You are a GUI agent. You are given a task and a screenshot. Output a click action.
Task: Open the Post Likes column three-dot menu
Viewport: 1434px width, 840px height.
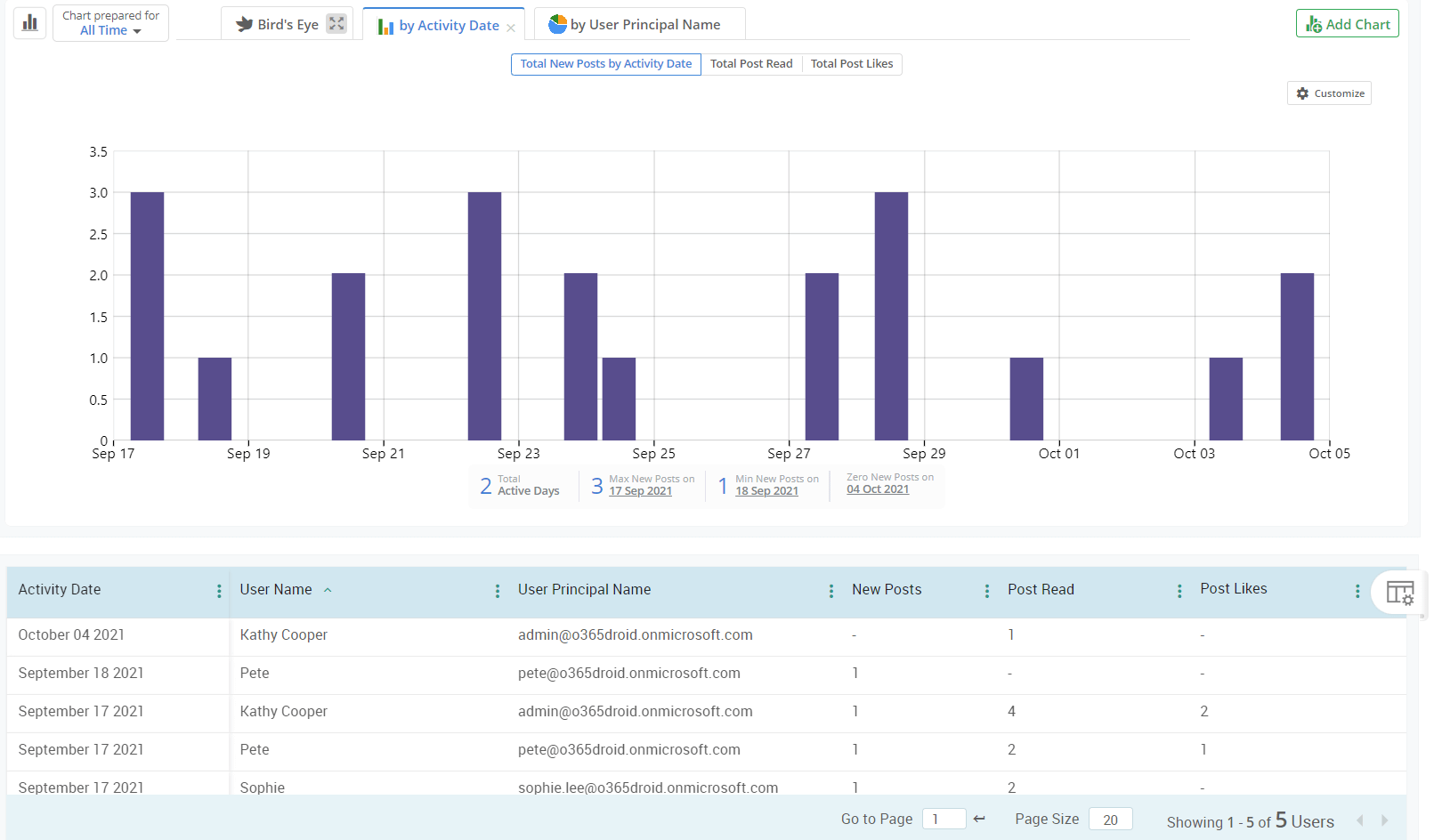tap(1357, 590)
